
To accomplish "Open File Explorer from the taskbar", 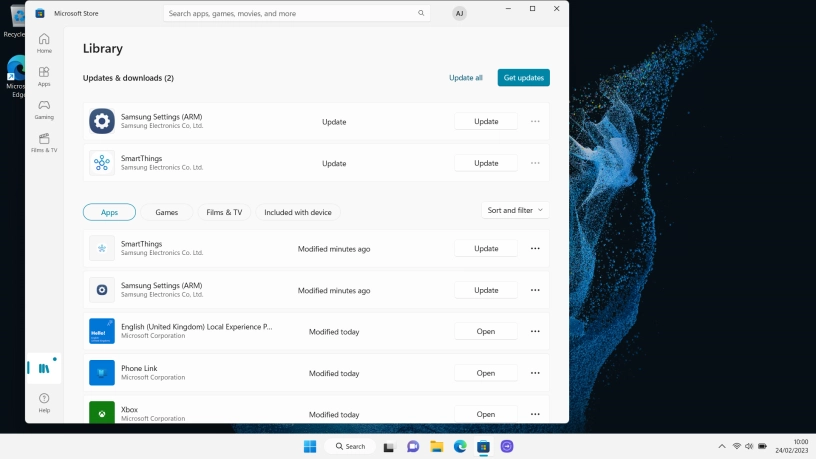I will click(x=437, y=446).
